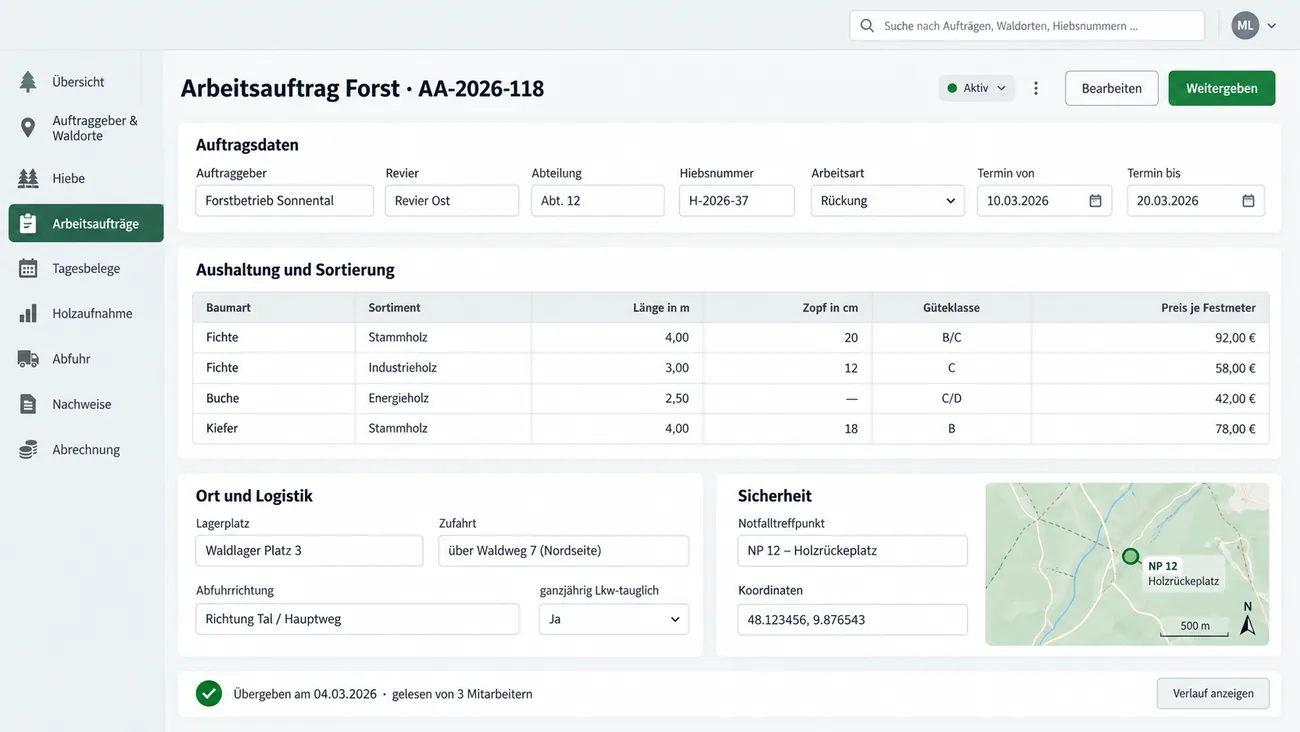Click the Revier Ost field

coord(452,201)
